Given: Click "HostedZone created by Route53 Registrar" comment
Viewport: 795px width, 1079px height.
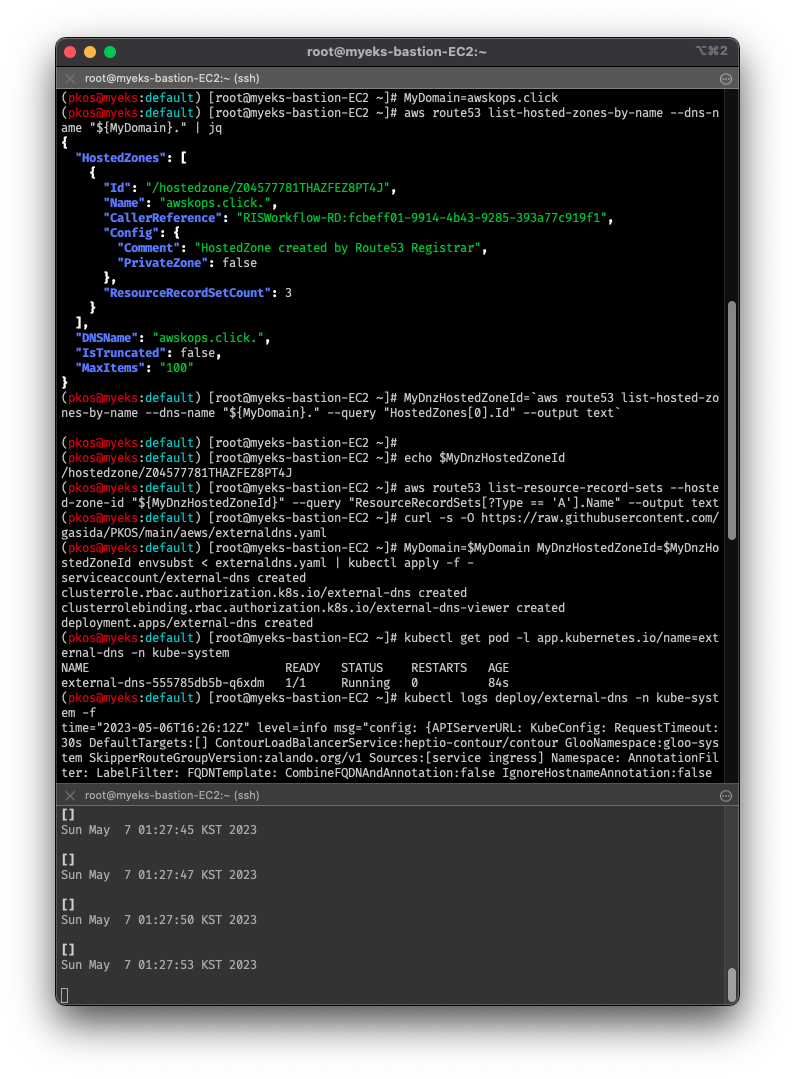Looking at the screenshot, I should [x=337, y=248].
